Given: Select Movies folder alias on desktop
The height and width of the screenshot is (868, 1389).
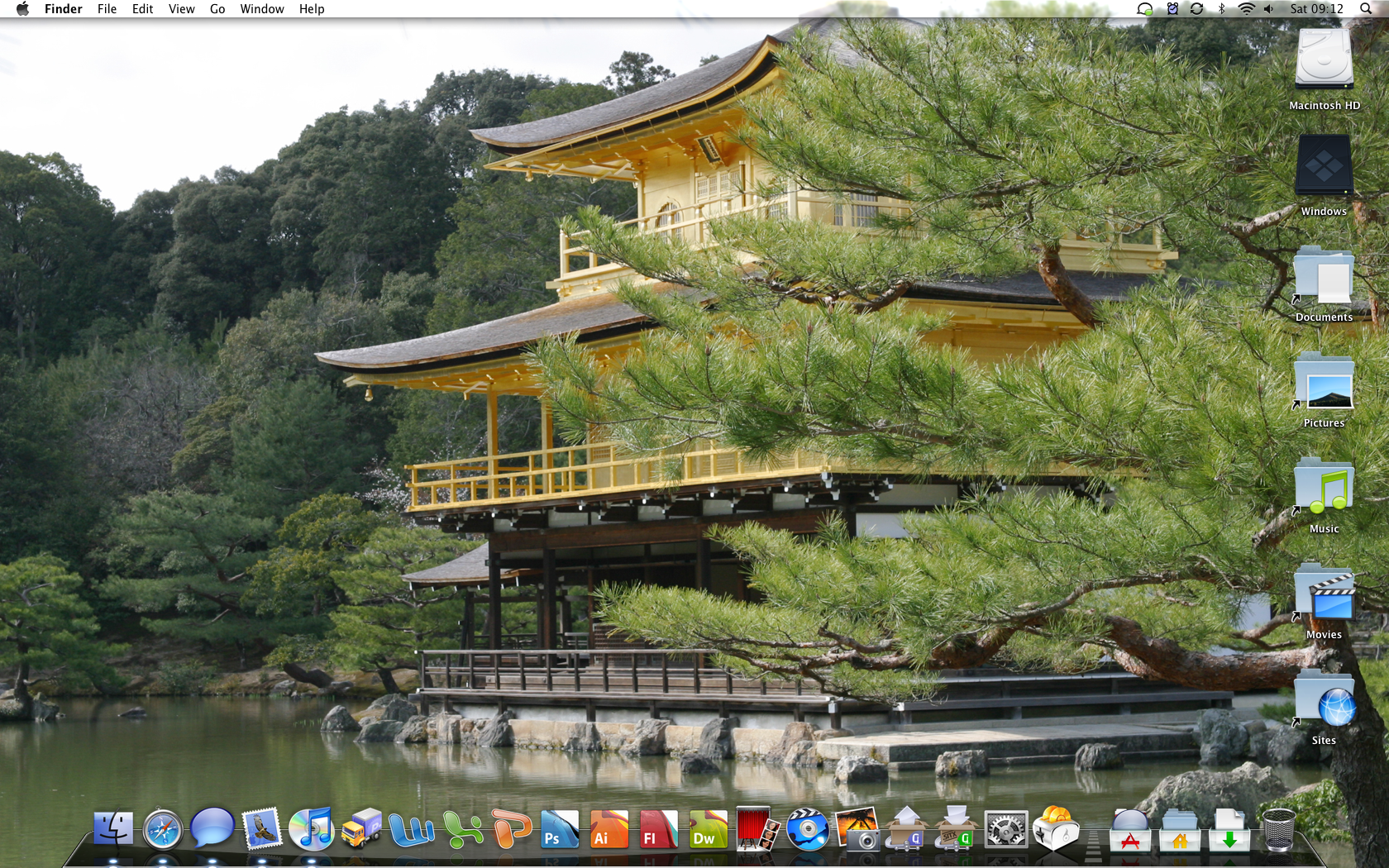Looking at the screenshot, I should coord(1325,592).
